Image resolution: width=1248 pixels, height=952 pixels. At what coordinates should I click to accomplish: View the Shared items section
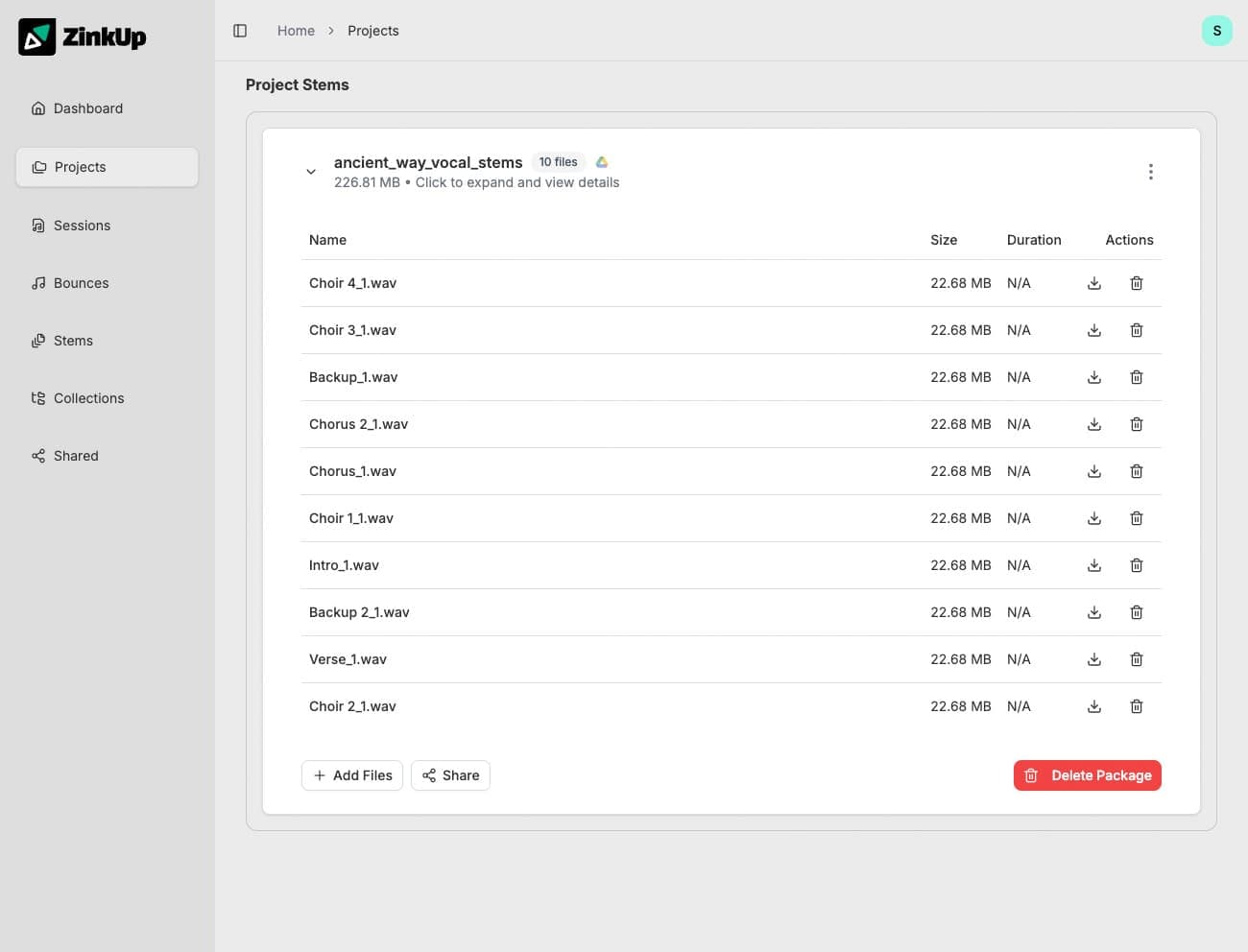(x=76, y=455)
